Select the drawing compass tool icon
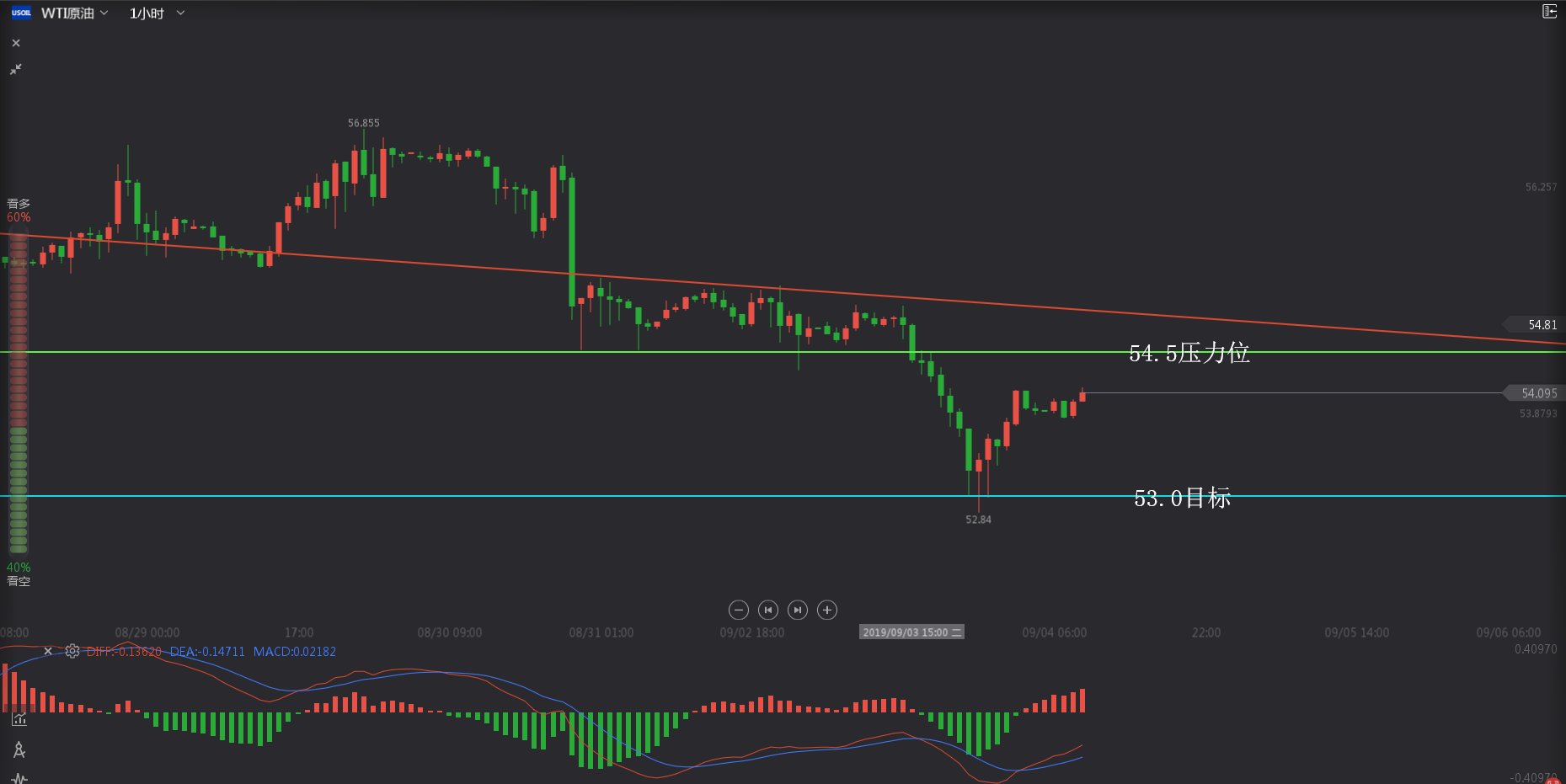 coord(19,749)
